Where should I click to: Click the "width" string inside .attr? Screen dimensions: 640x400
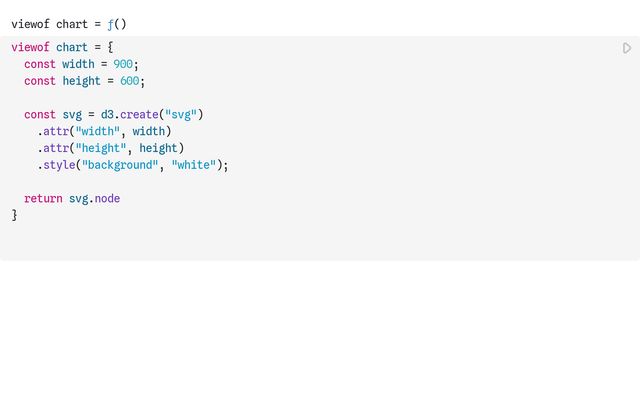pos(98,131)
